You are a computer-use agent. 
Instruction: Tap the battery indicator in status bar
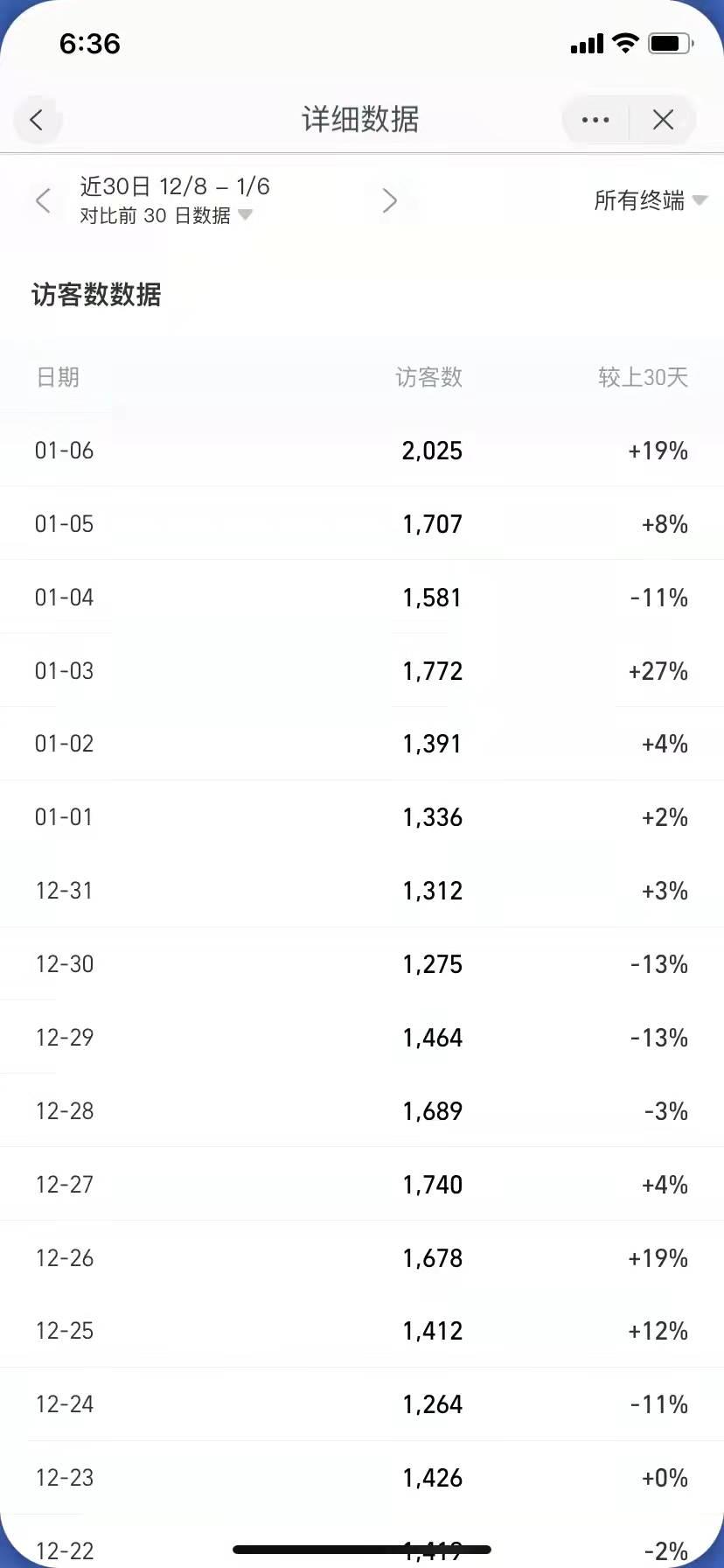pos(670,43)
